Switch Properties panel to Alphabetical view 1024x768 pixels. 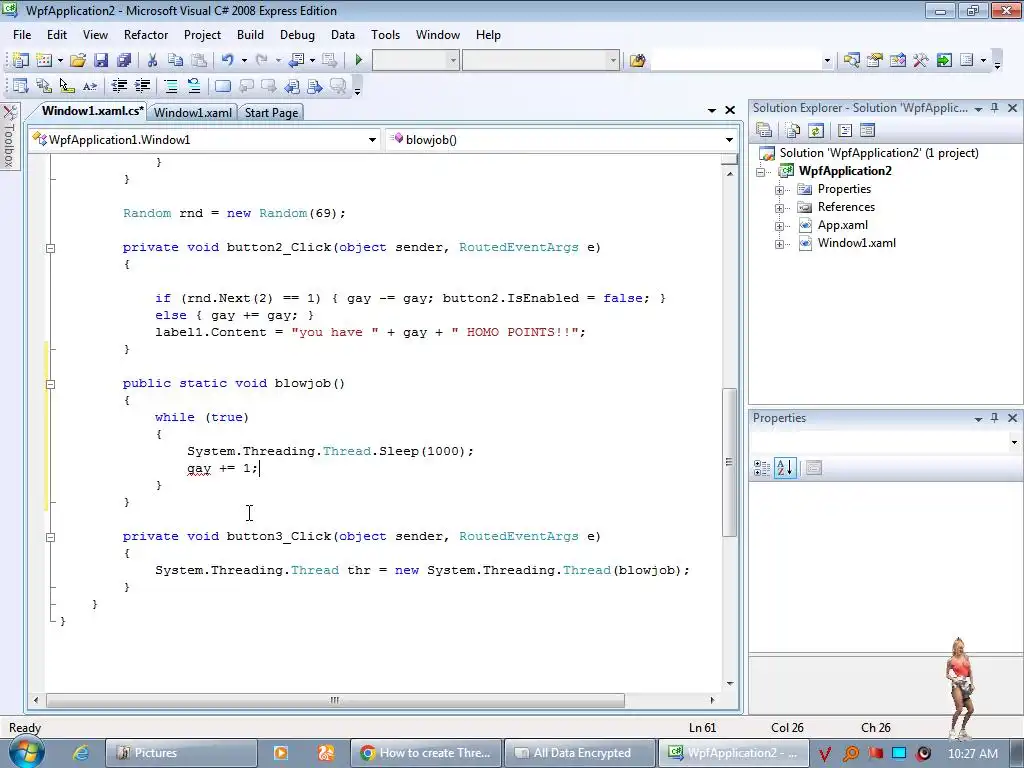[785, 468]
